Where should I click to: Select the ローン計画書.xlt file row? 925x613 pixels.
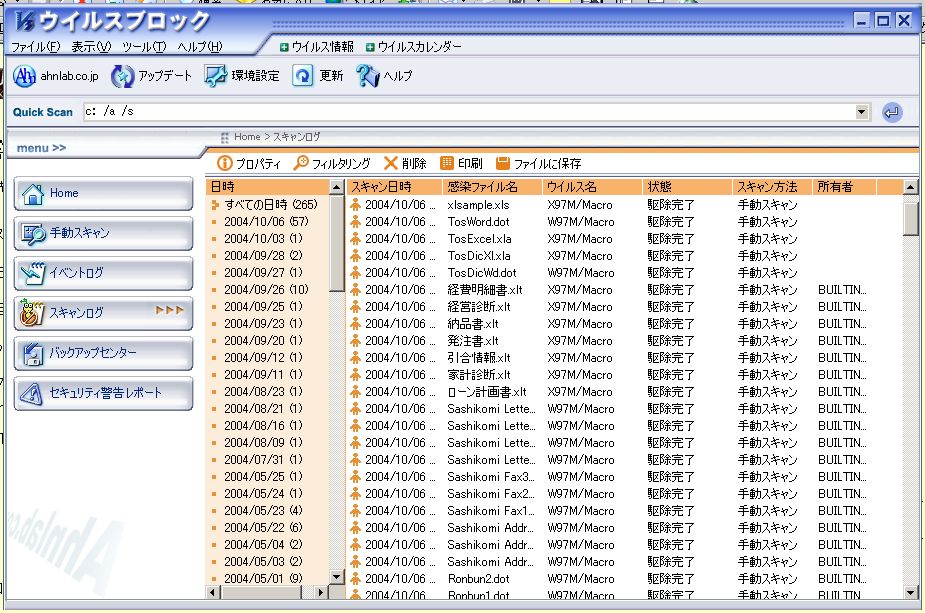click(624, 392)
